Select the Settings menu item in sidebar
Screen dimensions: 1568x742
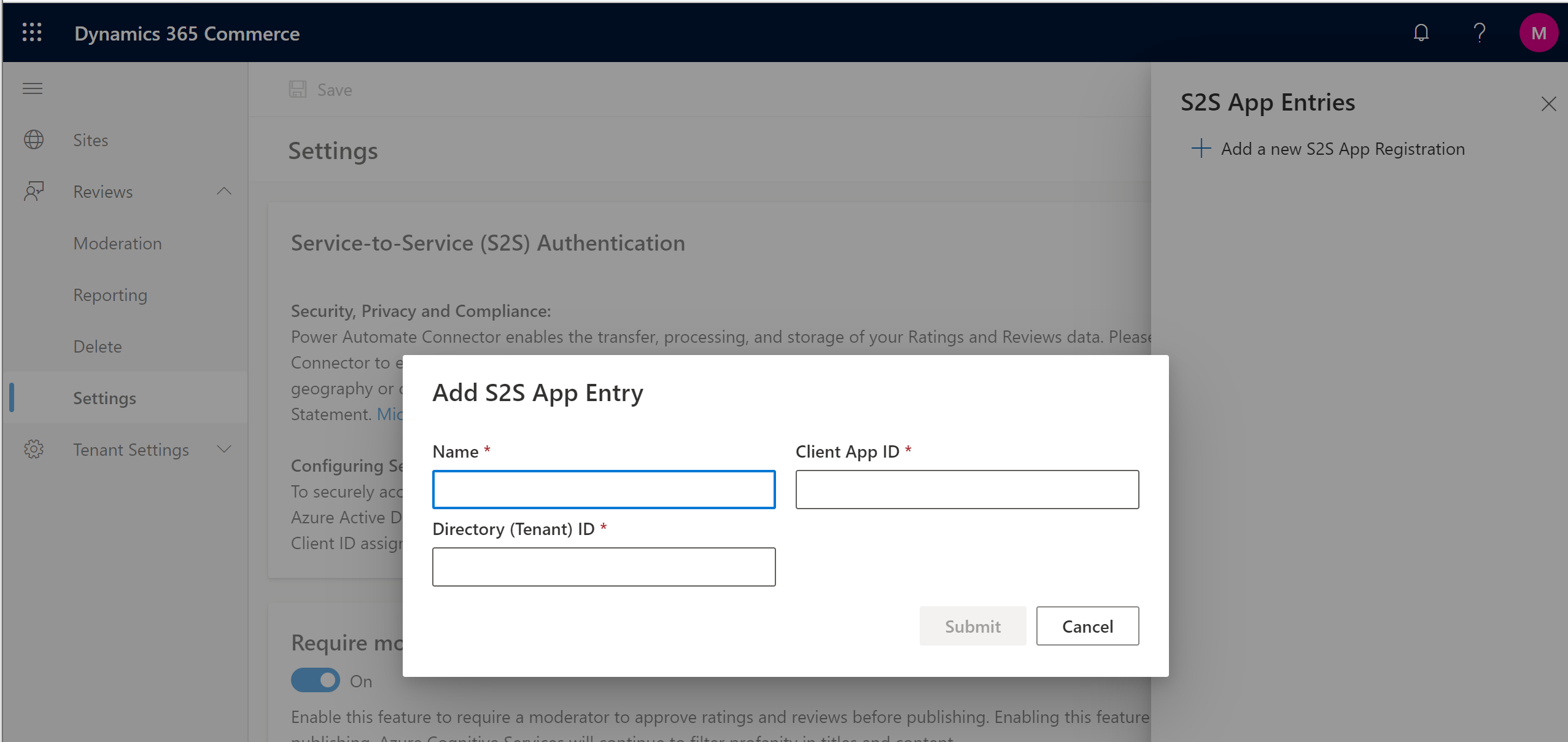(x=105, y=397)
